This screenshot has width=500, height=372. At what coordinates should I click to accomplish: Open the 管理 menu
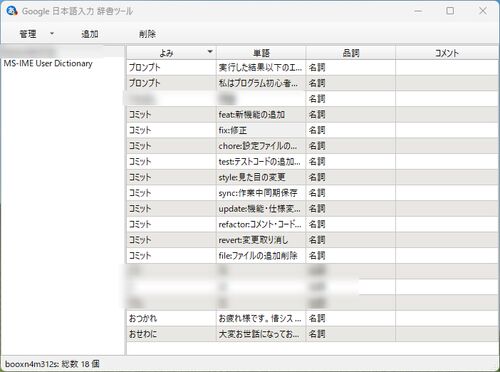click(x=28, y=34)
